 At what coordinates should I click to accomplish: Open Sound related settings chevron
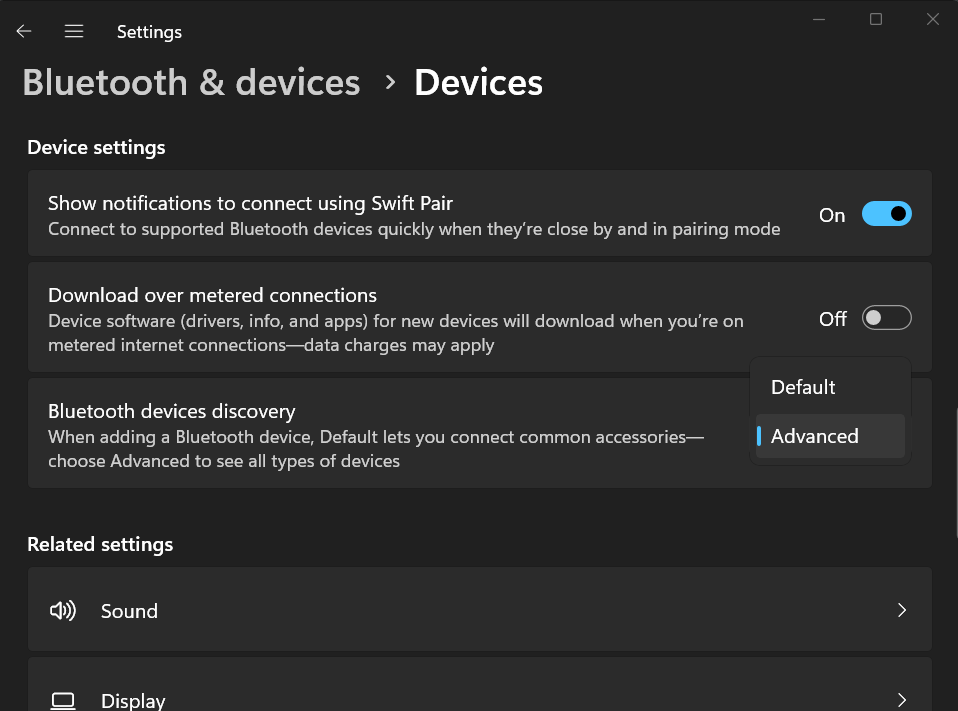[x=902, y=610]
